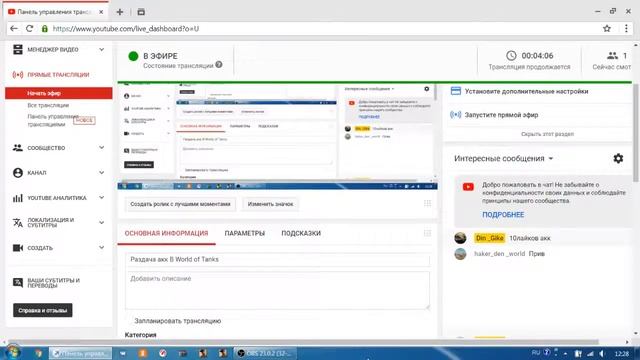Go back with the browser back arrow
640x360 pixels.
coord(14,29)
